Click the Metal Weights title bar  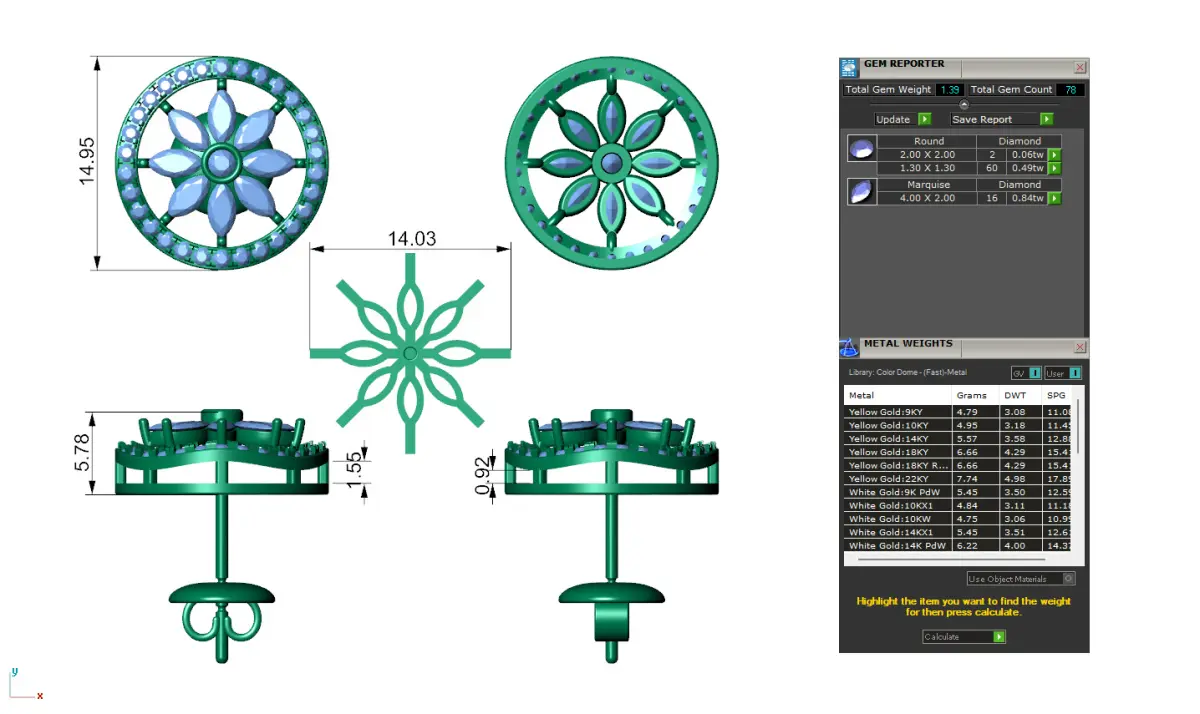(964, 347)
